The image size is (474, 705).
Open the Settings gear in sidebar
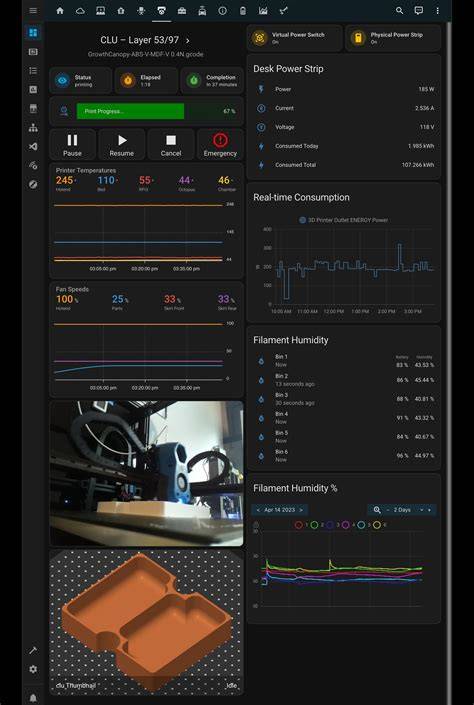pyautogui.click(x=33, y=669)
